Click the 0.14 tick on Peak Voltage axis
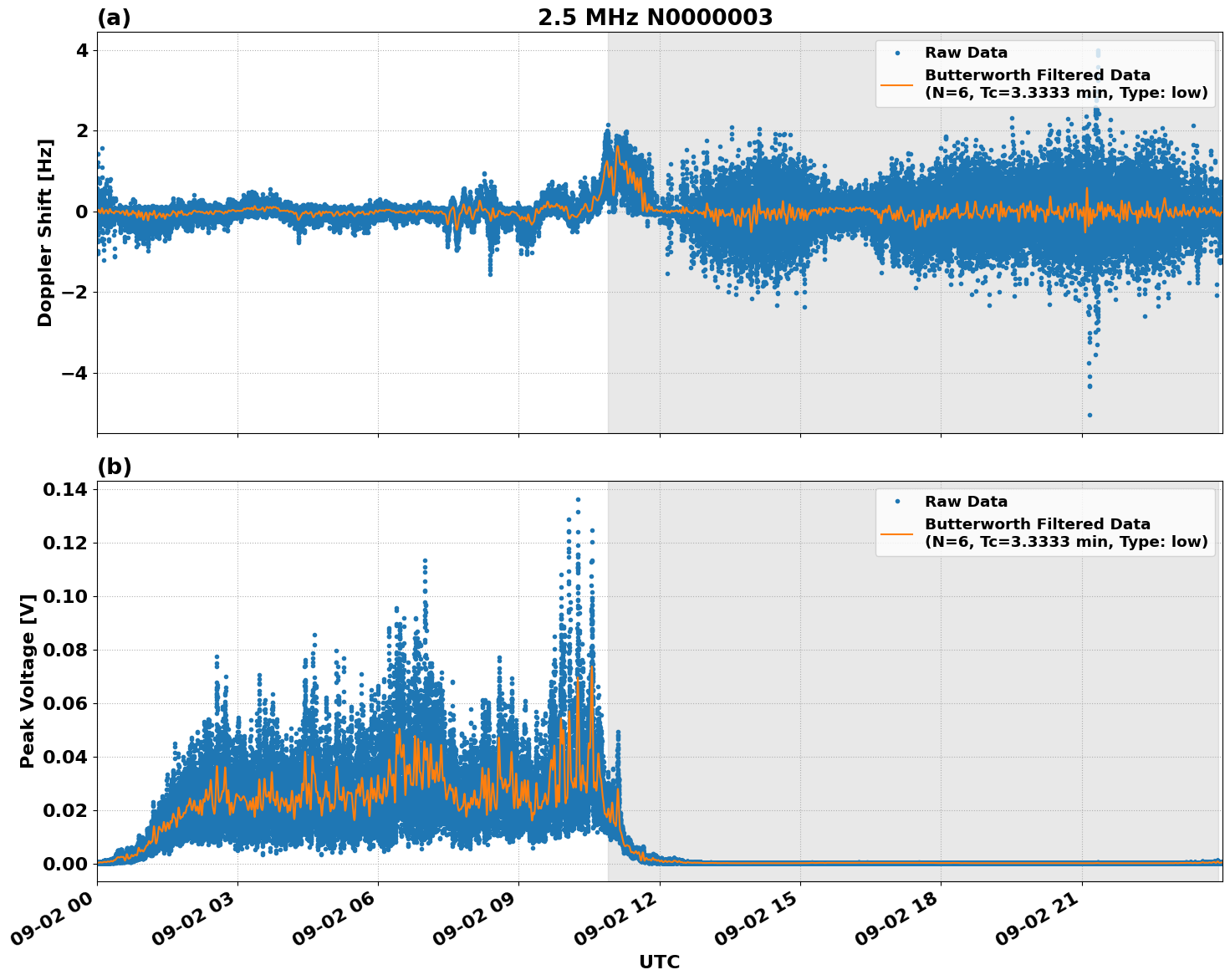 [64, 490]
